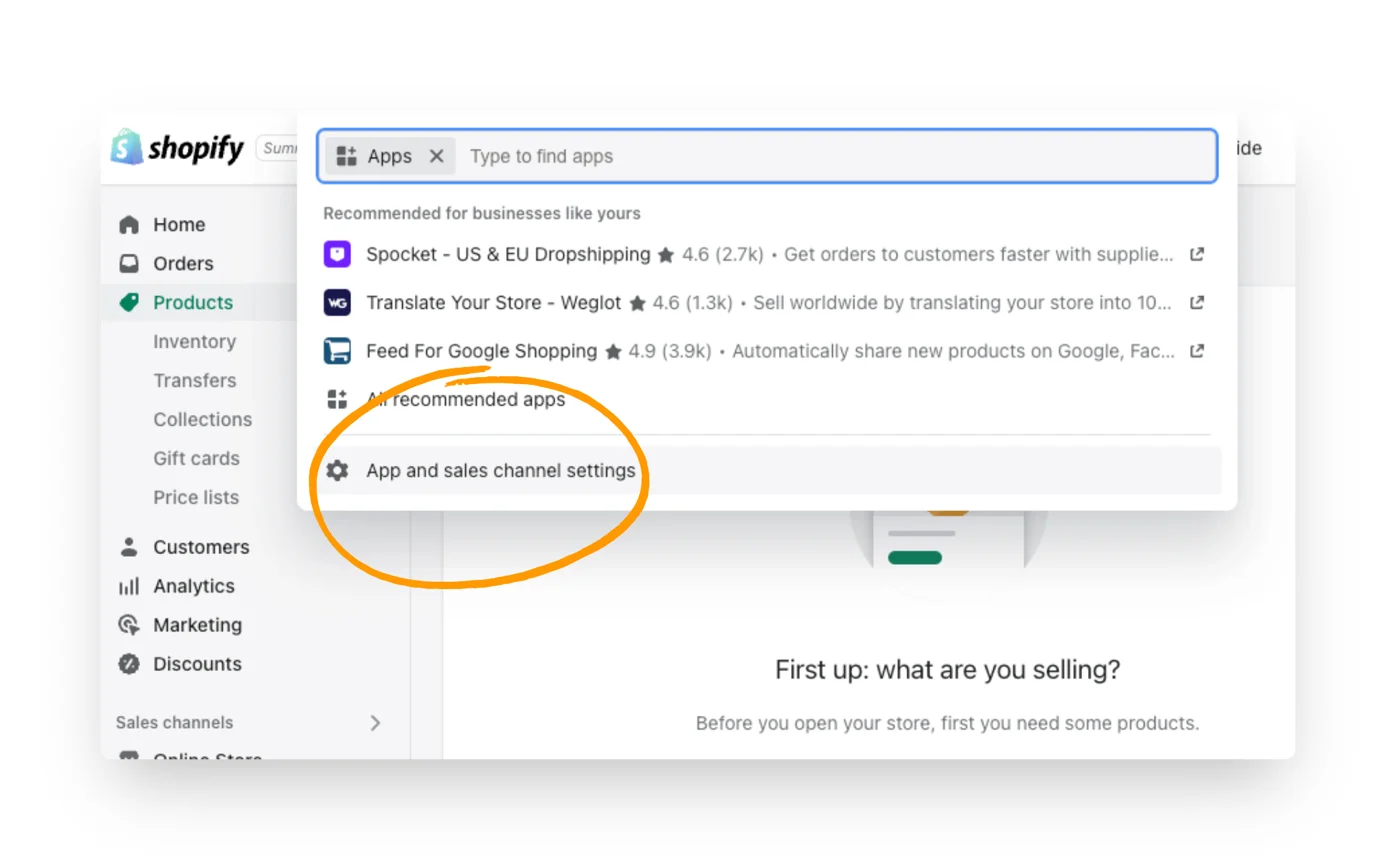The height and width of the screenshot is (860, 1376).
Task: Select the Spocket app icon
Action: click(x=337, y=254)
